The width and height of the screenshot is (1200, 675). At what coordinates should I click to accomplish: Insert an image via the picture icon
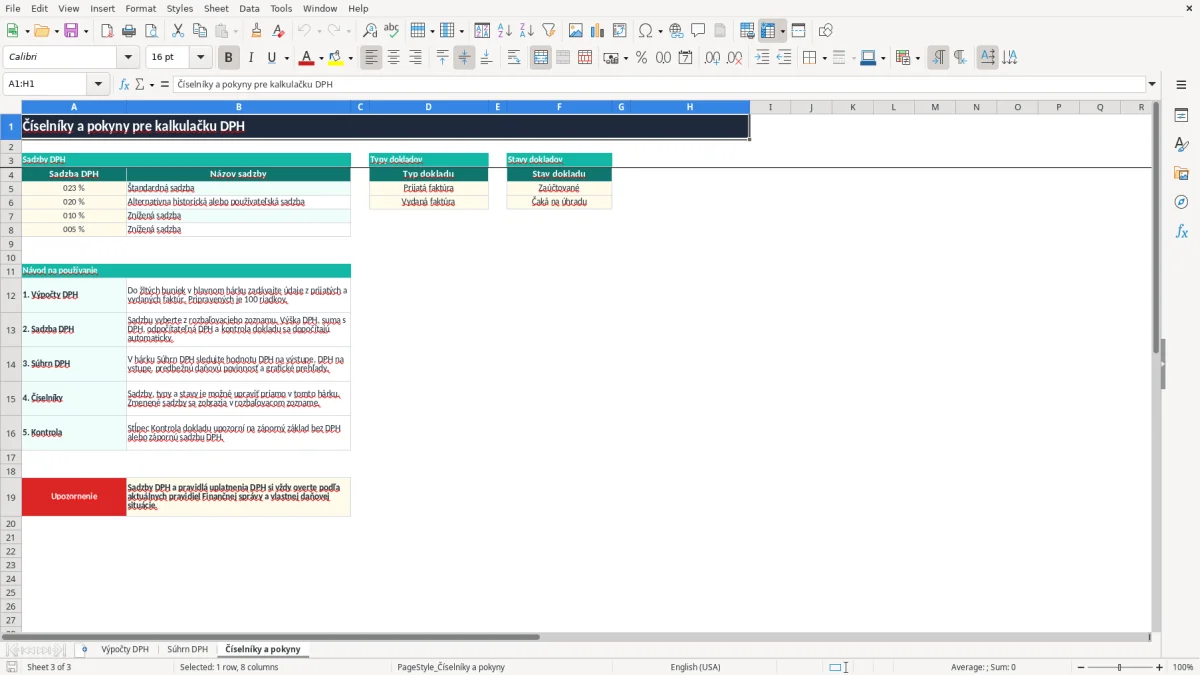click(576, 31)
